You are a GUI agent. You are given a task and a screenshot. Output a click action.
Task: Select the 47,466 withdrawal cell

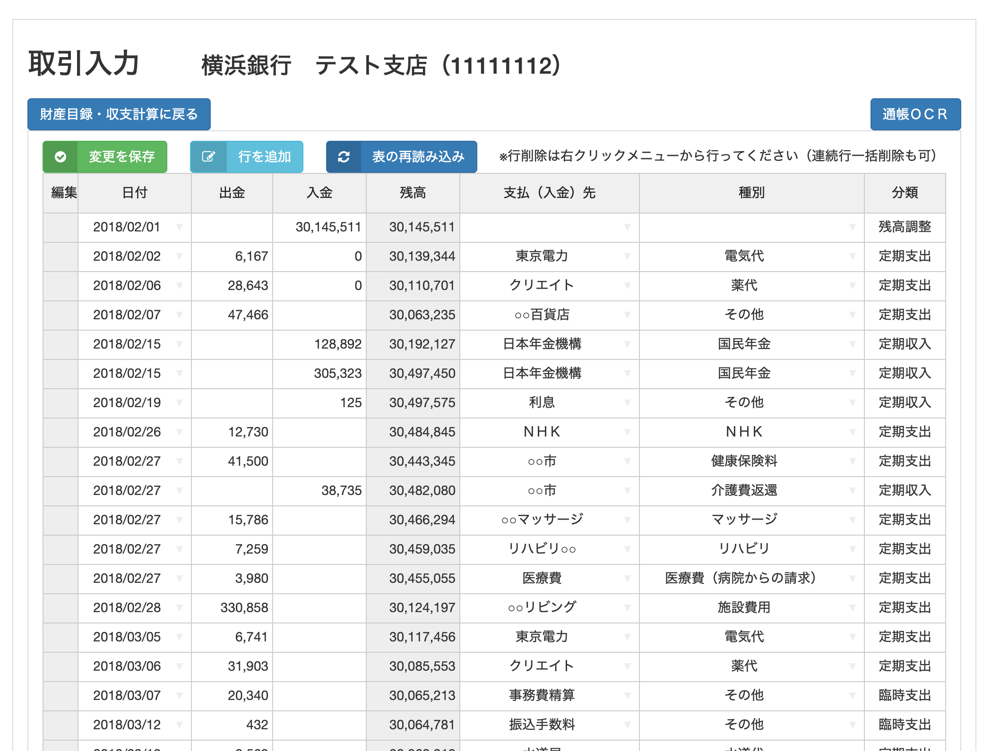coord(232,315)
